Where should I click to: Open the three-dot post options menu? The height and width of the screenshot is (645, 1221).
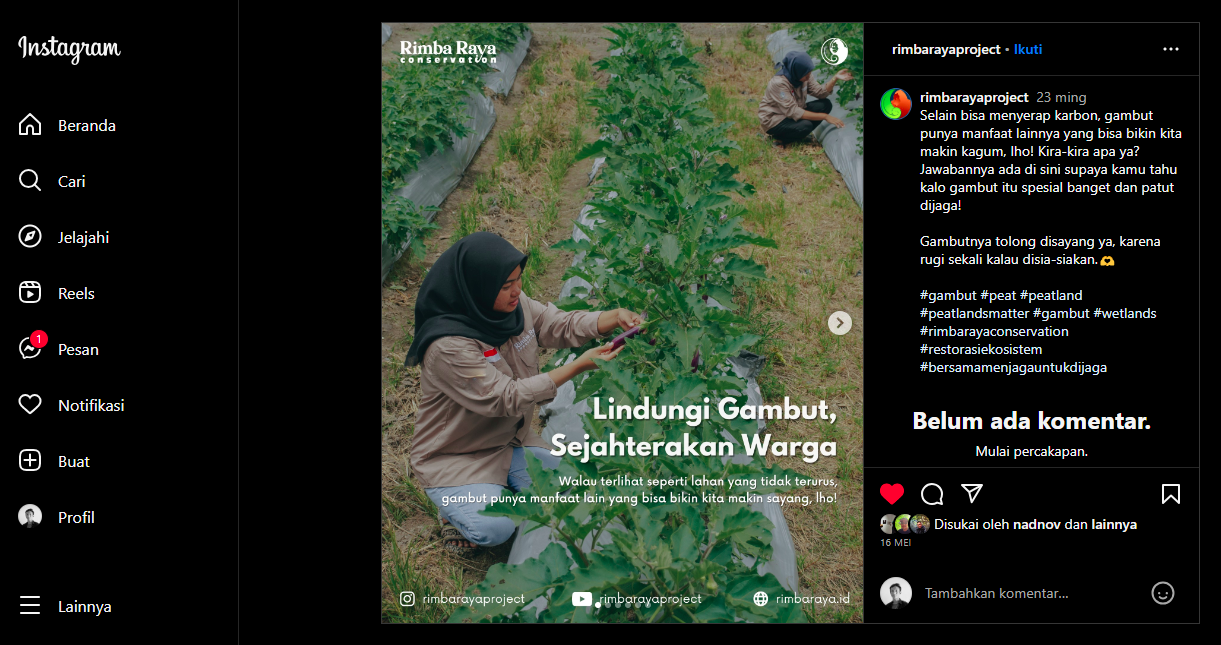[1171, 49]
